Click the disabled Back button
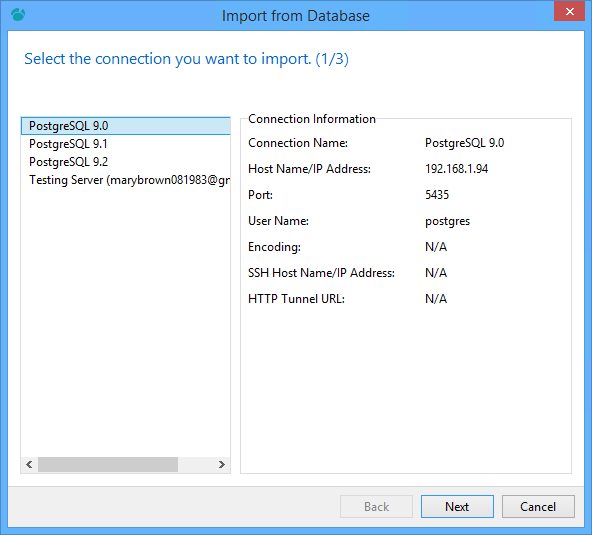 pyautogui.click(x=376, y=507)
